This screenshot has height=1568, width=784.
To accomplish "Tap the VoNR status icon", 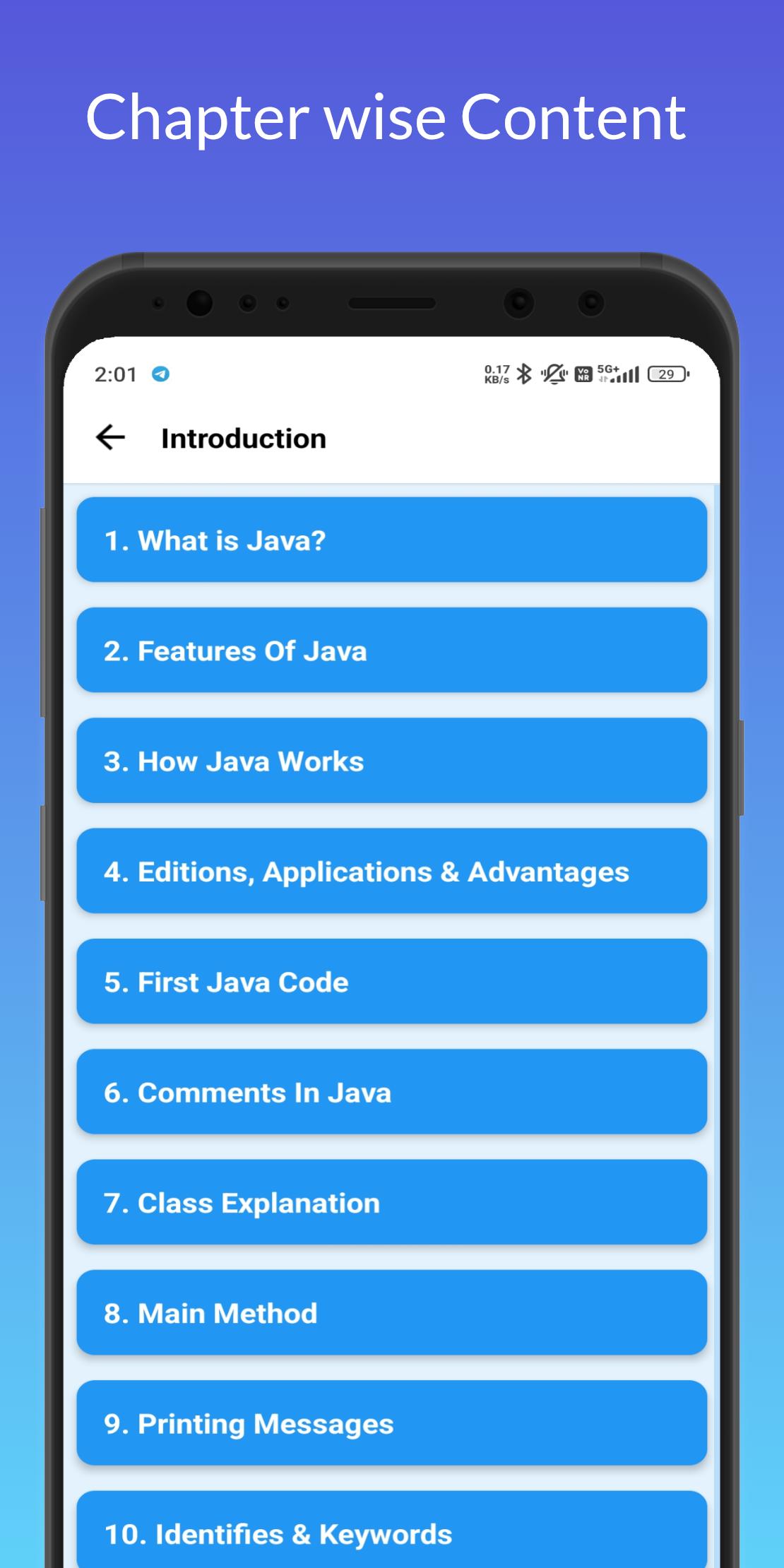I will [583, 374].
